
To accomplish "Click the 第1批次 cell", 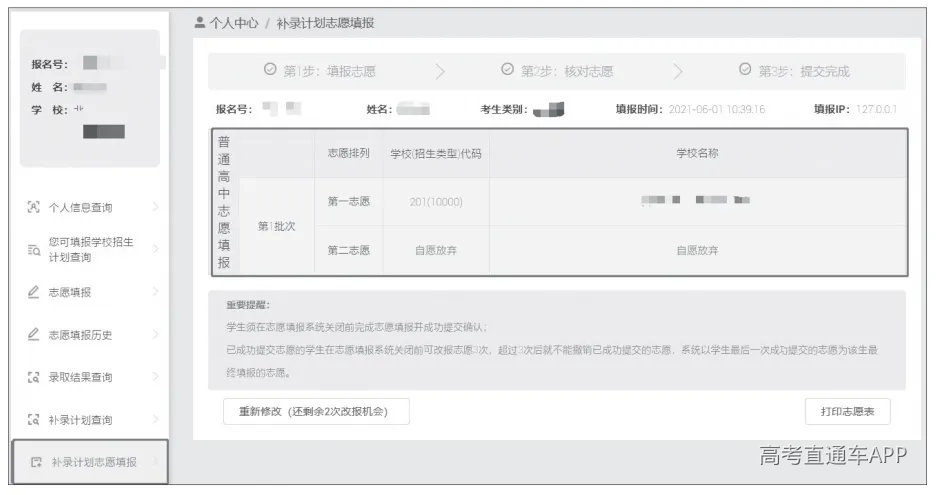I will (x=276, y=226).
